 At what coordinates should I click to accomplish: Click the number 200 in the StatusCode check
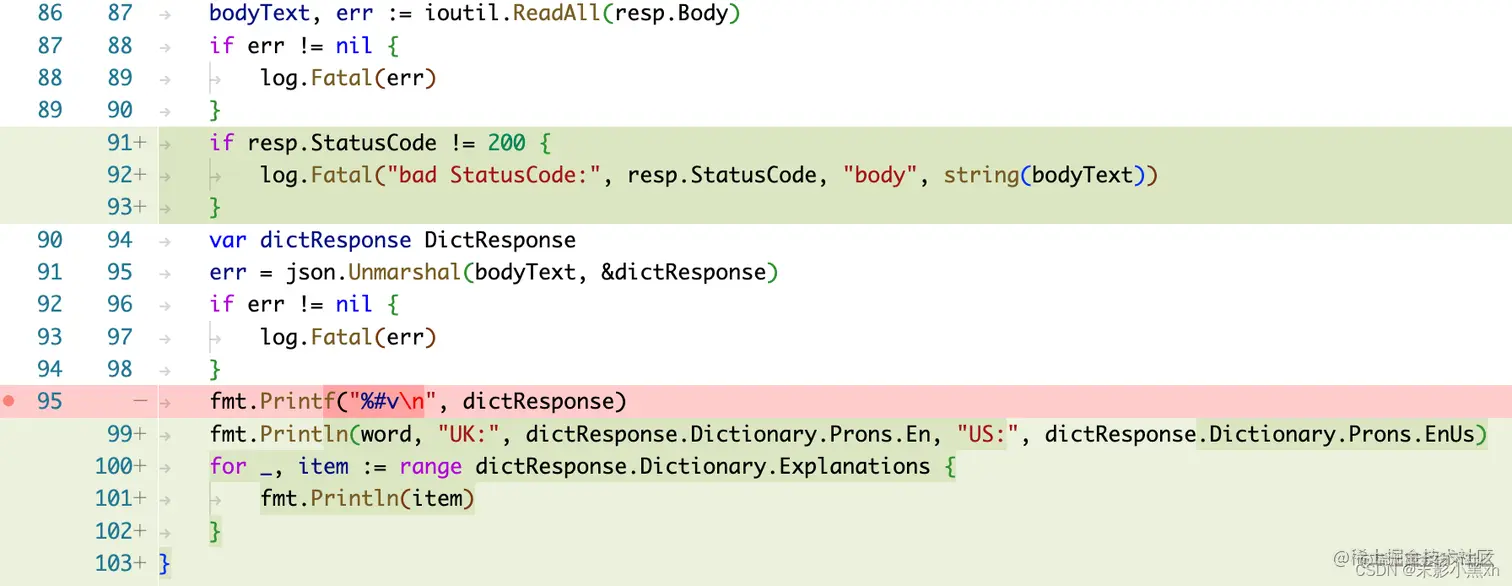[507, 143]
